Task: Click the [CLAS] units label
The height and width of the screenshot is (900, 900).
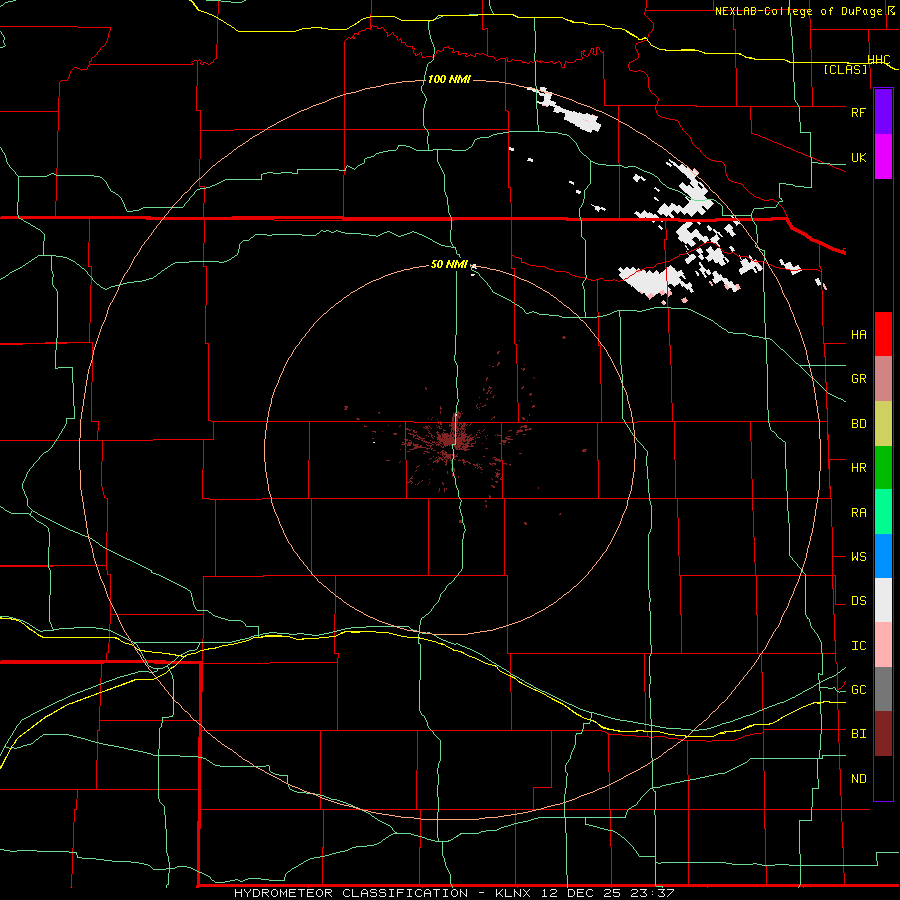Action: (x=845, y=70)
